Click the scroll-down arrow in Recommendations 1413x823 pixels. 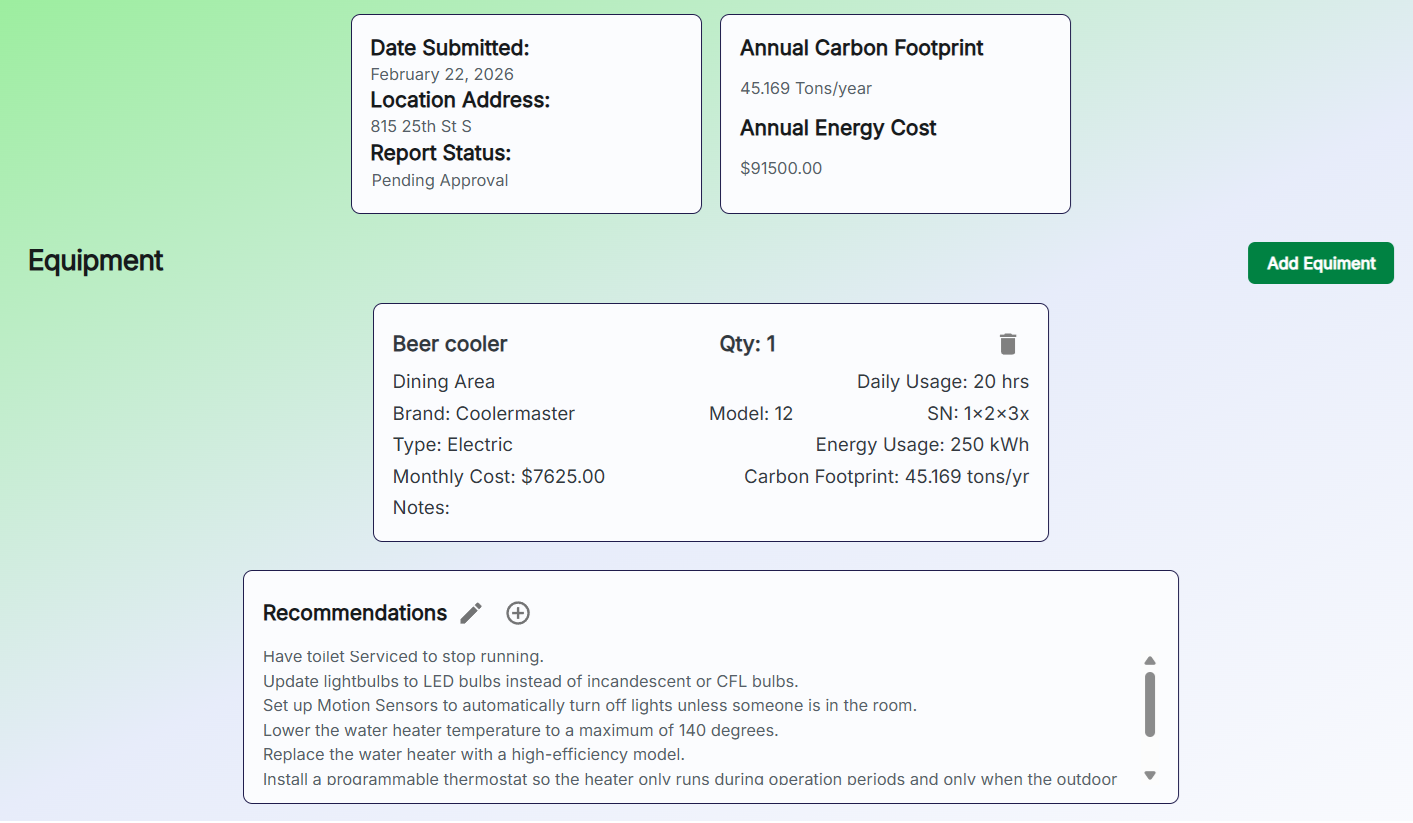tap(1150, 775)
